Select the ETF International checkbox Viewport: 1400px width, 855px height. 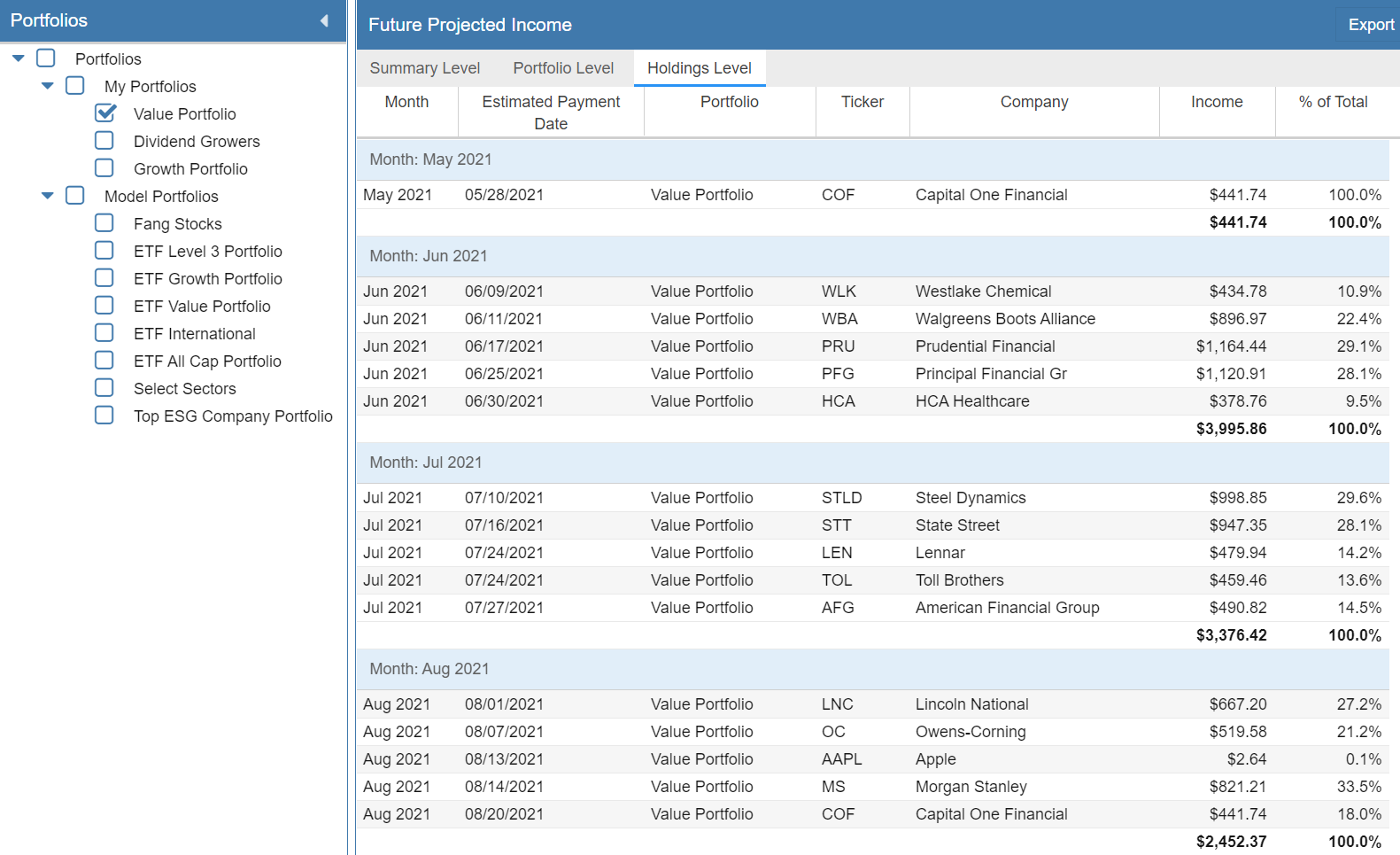click(x=104, y=333)
